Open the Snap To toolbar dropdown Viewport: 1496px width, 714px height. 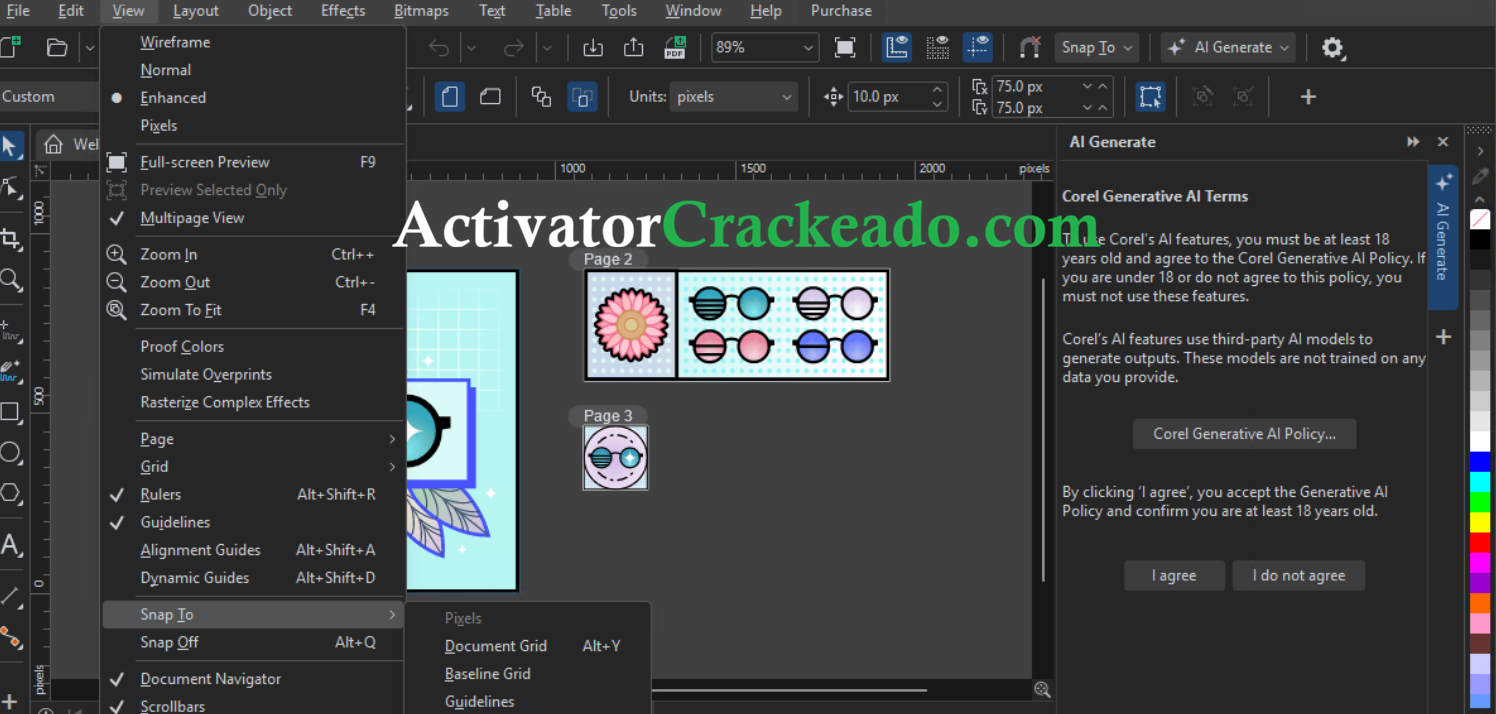[1097, 47]
